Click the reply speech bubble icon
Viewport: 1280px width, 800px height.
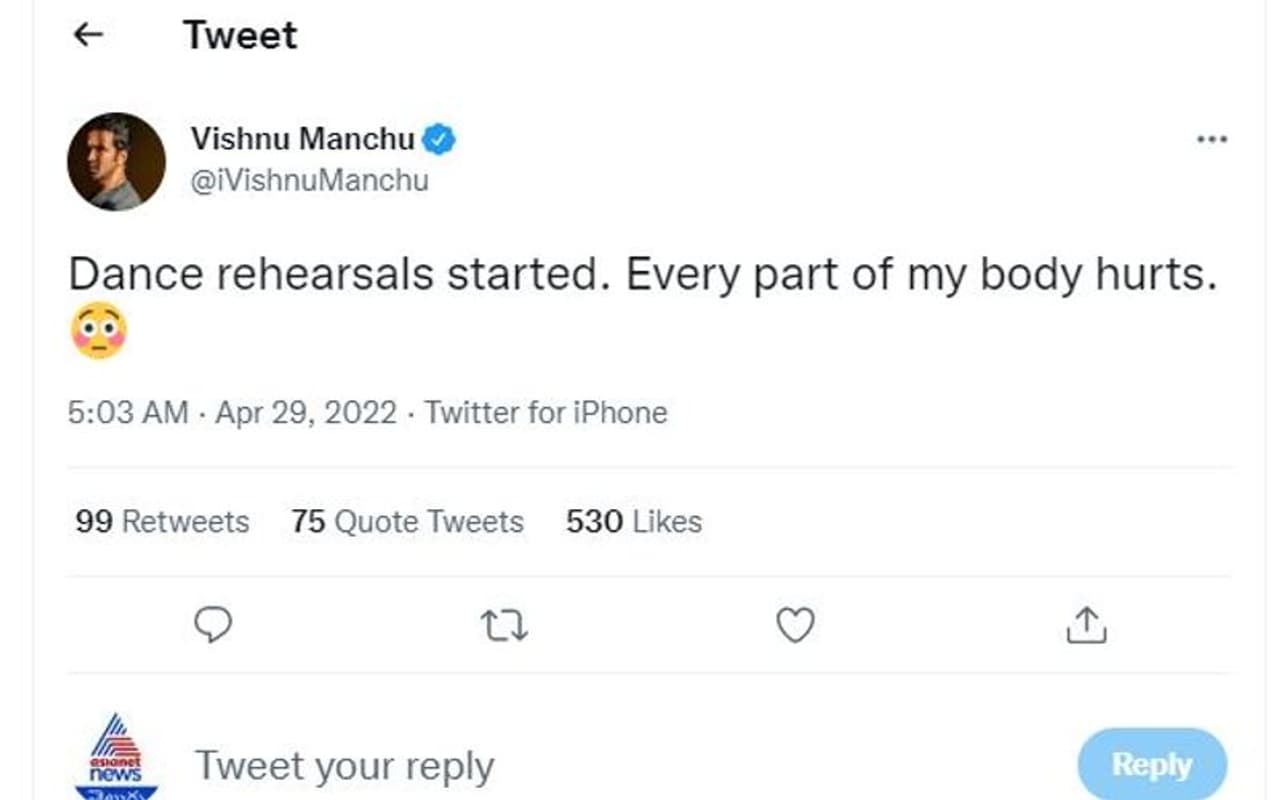point(212,626)
